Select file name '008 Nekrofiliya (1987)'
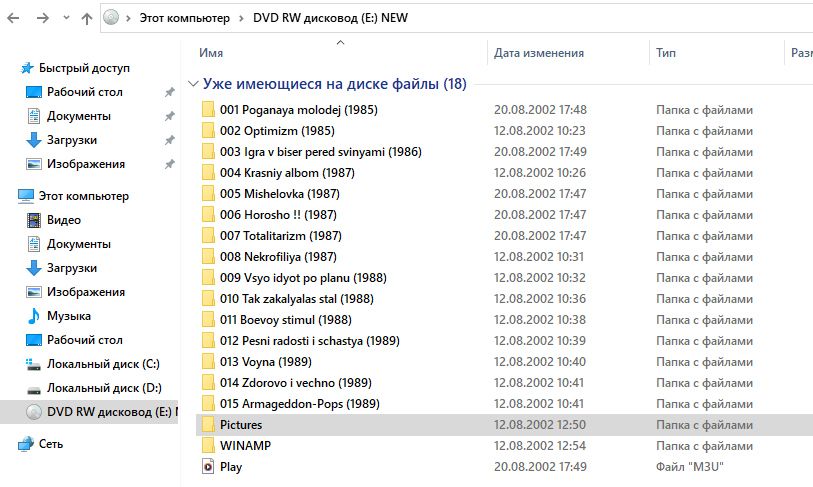Viewport: 813px width, 487px height. point(278,257)
